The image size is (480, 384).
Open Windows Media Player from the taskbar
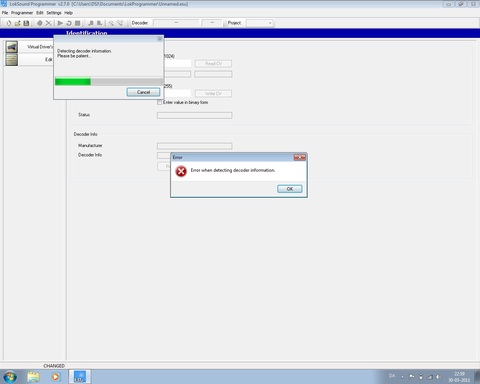55,377
